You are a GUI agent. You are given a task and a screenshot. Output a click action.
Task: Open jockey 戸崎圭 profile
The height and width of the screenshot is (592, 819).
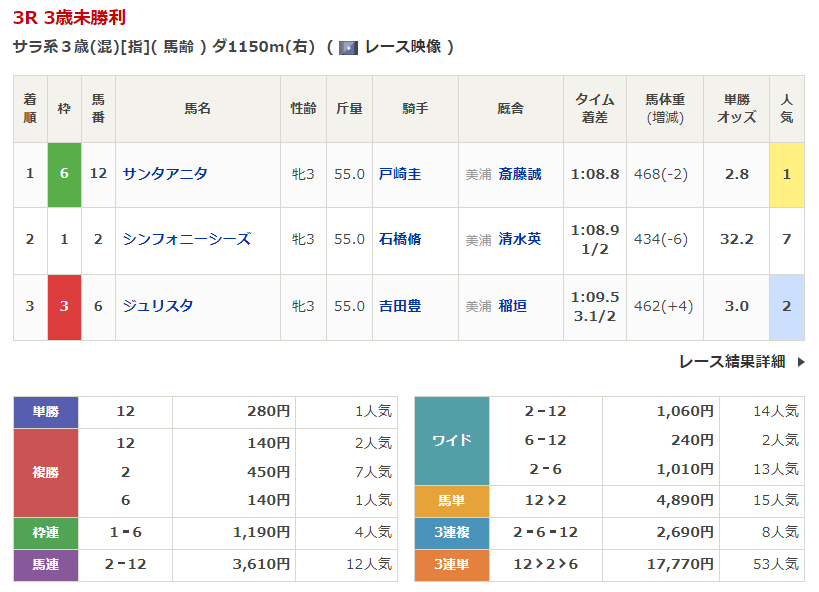[400, 174]
